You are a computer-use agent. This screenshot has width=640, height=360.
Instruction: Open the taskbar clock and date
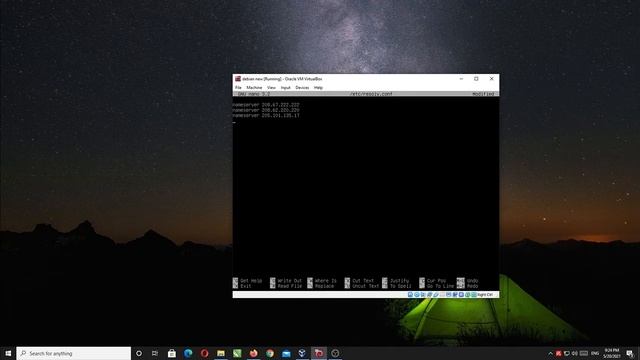(x=612, y=353)
